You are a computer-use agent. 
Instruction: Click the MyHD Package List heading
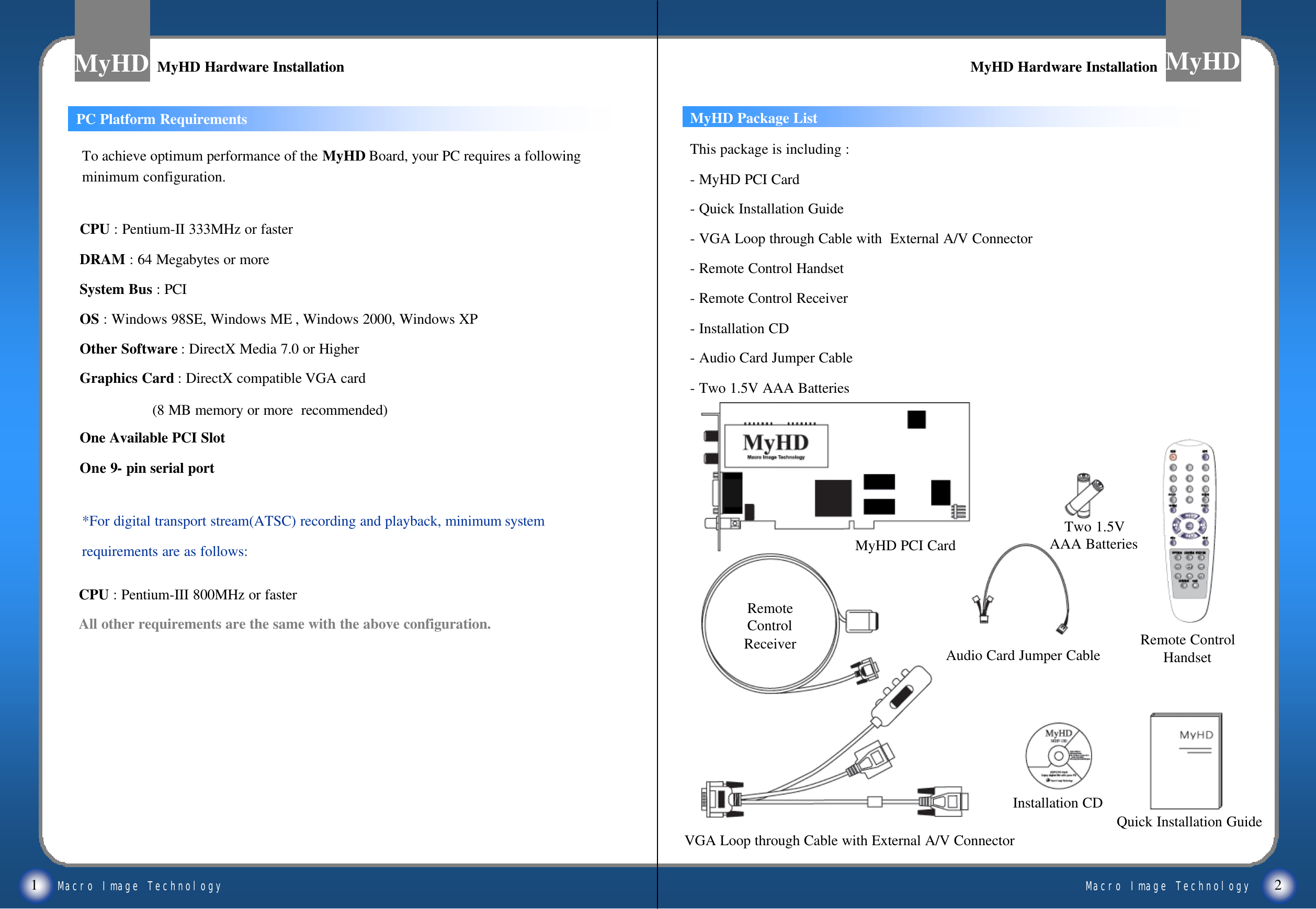click(753, 118)
